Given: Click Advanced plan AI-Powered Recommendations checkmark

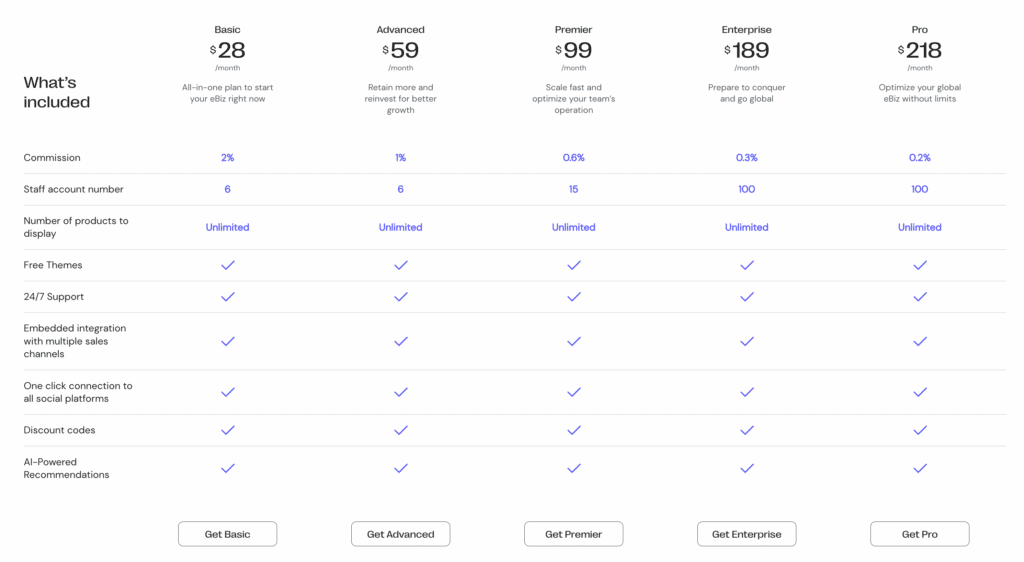Looking at the screenshot, I should (x=400, y=468).
